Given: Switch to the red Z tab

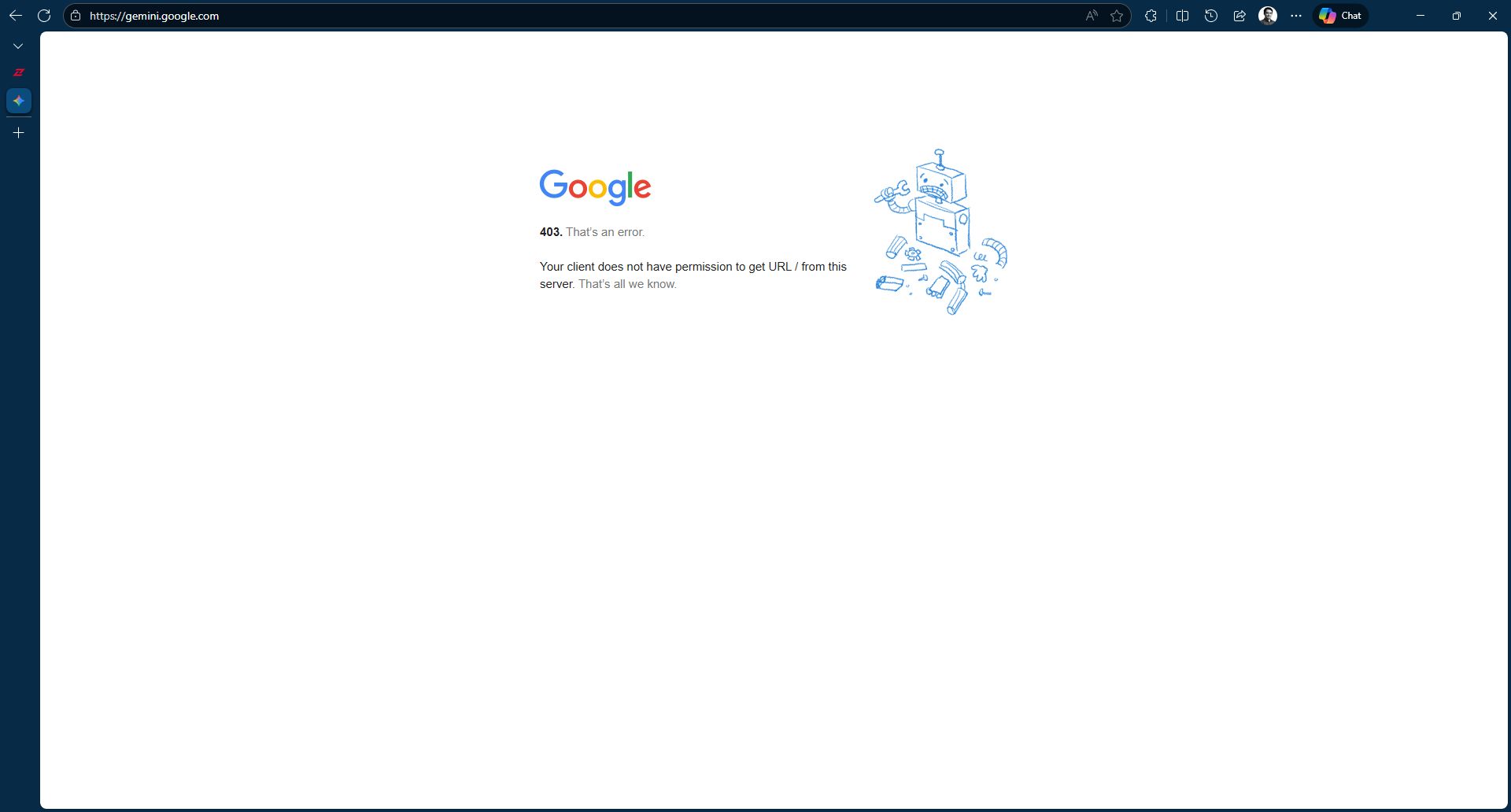Looking at the screenshot, I should 19,72.
